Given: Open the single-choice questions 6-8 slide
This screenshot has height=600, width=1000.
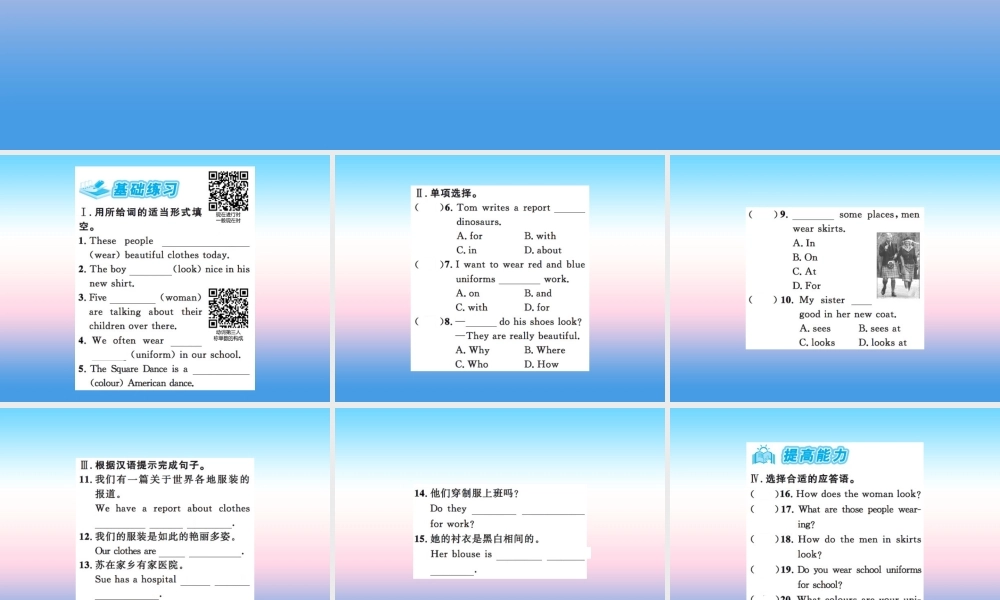Looking at the screenshot, I should coord(500,278).
